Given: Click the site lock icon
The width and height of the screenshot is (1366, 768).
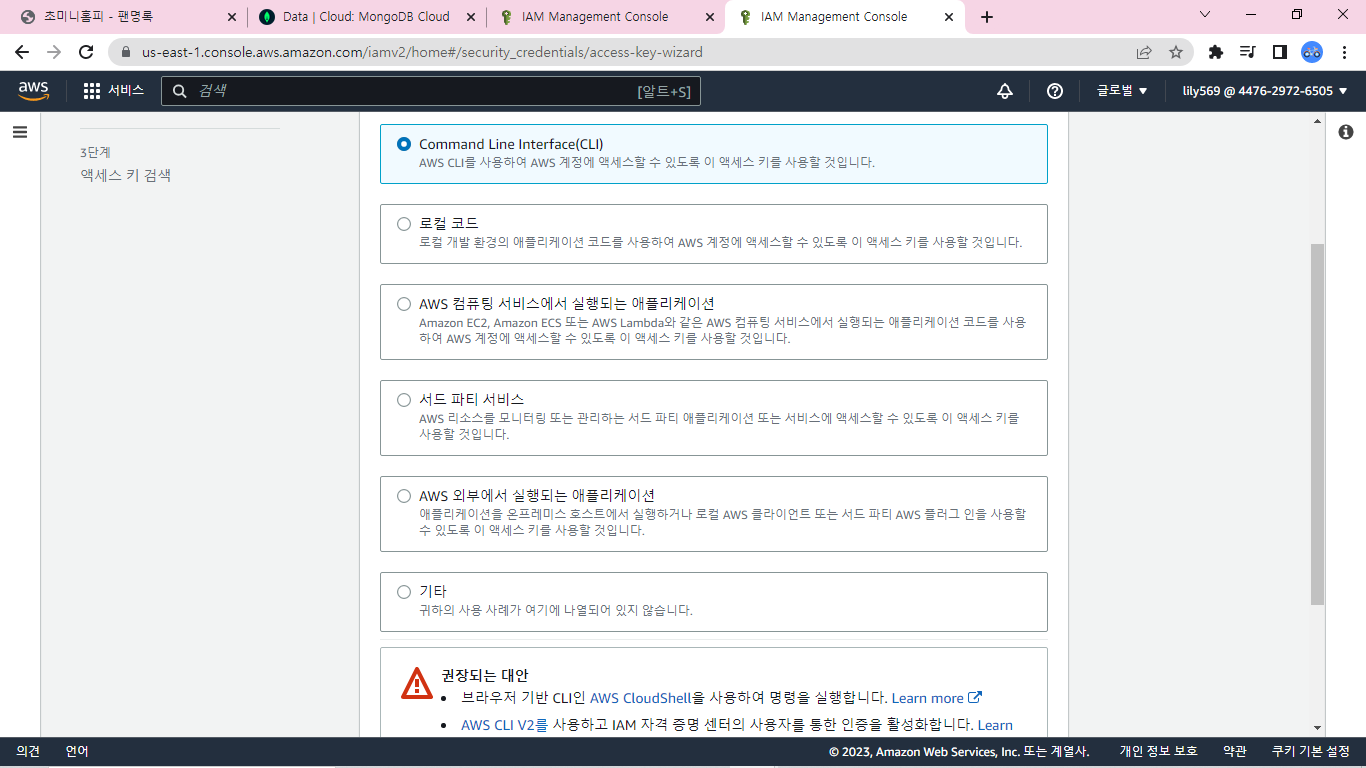Looking at the screenshot, I should (127, 52).
